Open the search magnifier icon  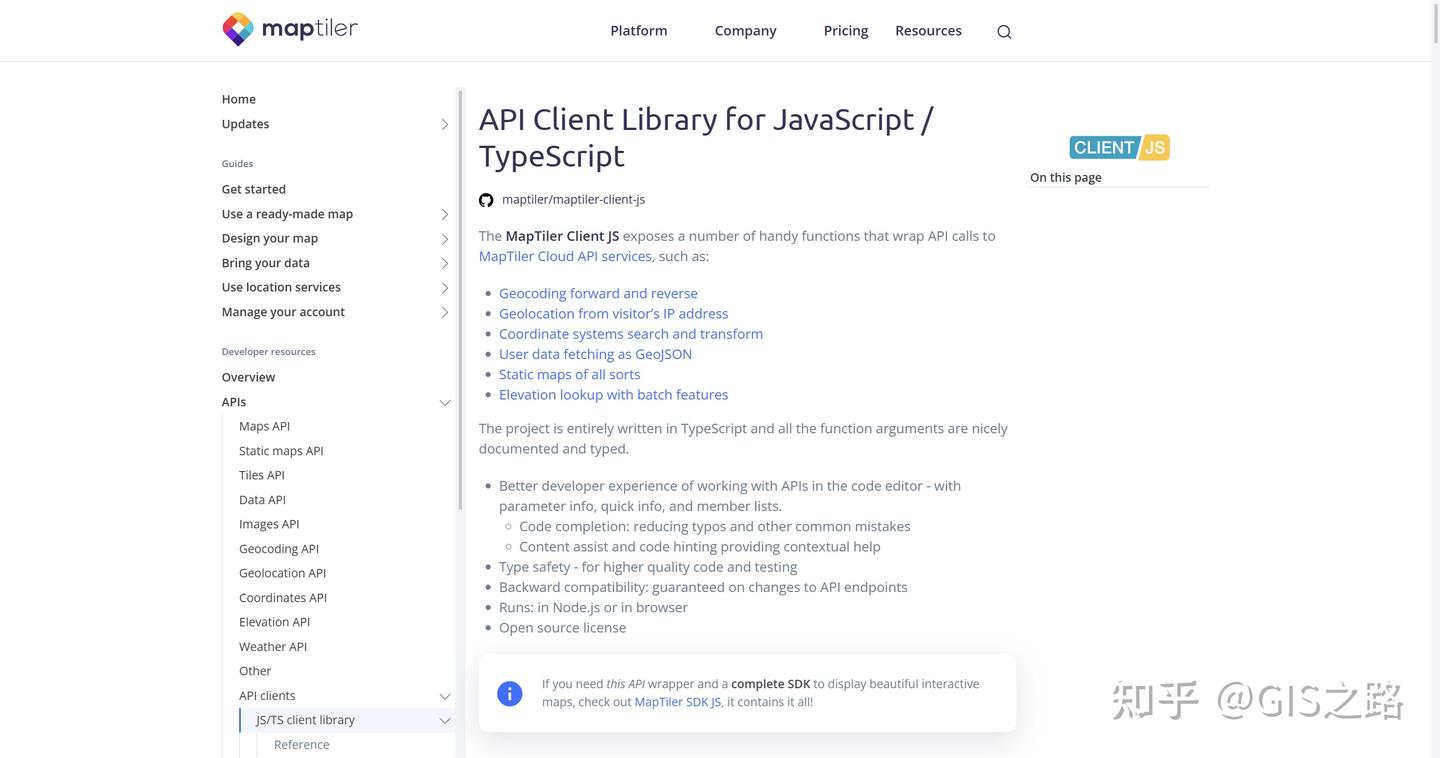click(1004, 32)
